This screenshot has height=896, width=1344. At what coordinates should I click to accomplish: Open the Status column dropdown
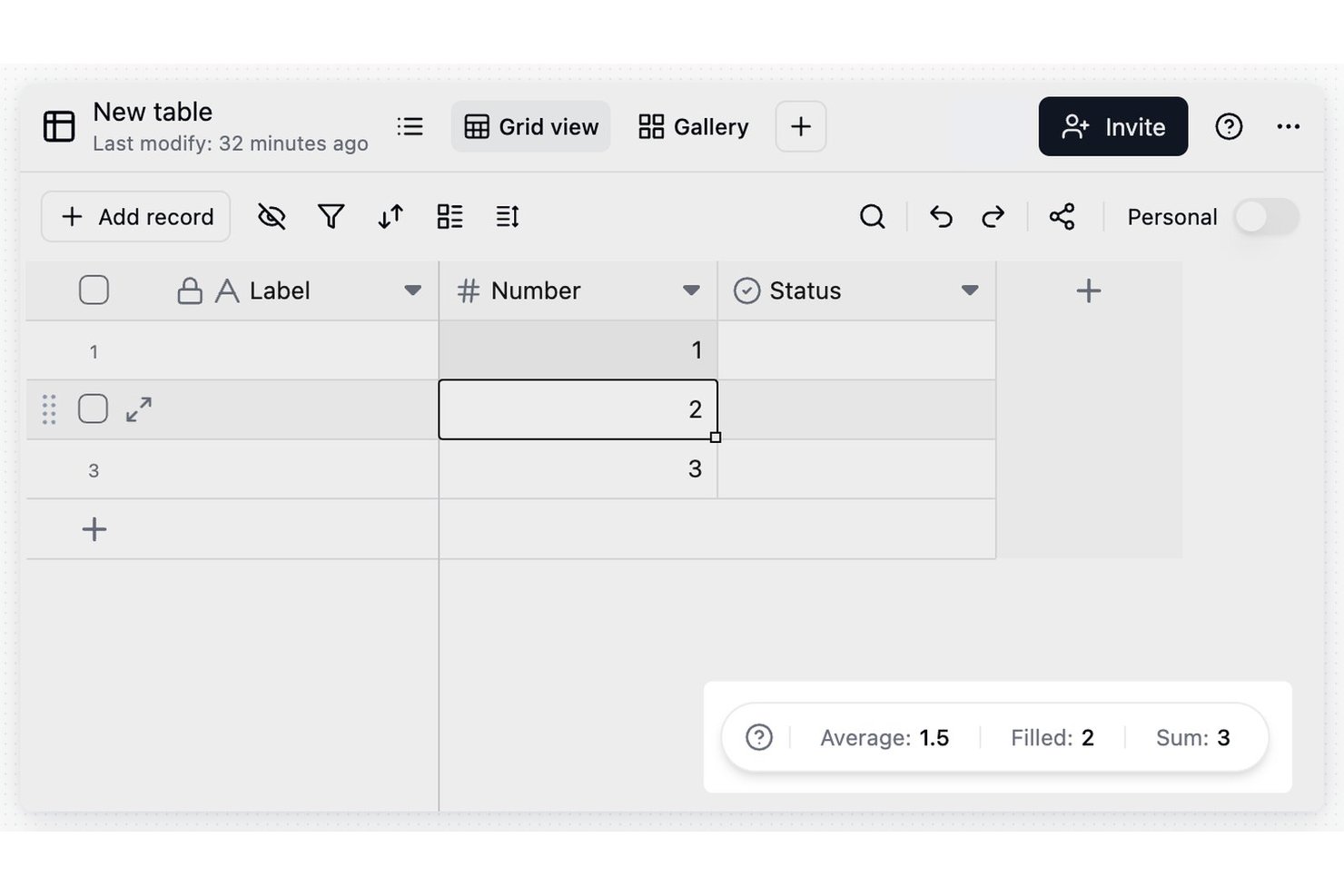(970, 290)
